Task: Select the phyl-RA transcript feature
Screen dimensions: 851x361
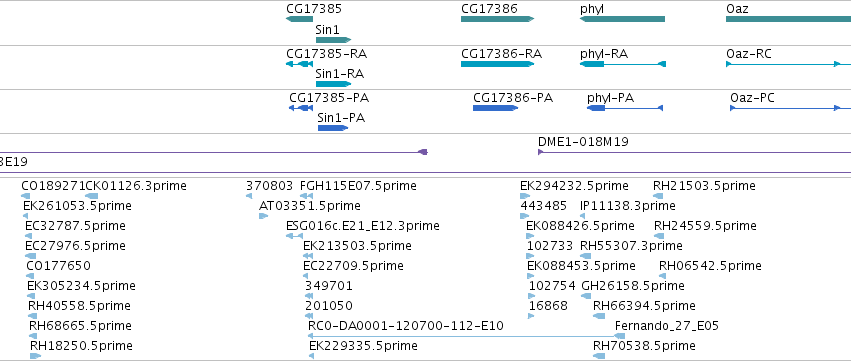Action: coord(623,64)
